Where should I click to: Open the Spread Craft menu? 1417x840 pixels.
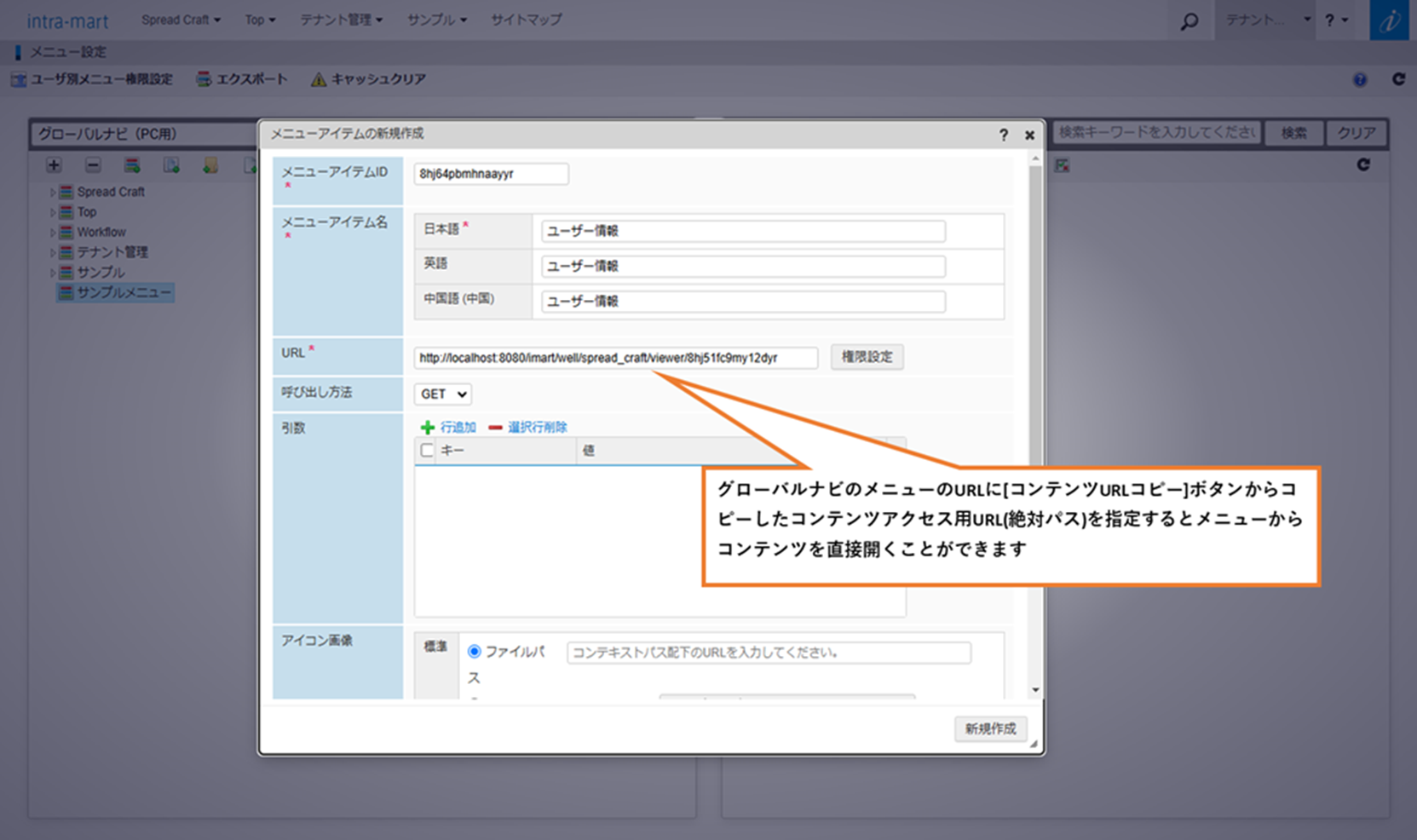tap(180, 20)
